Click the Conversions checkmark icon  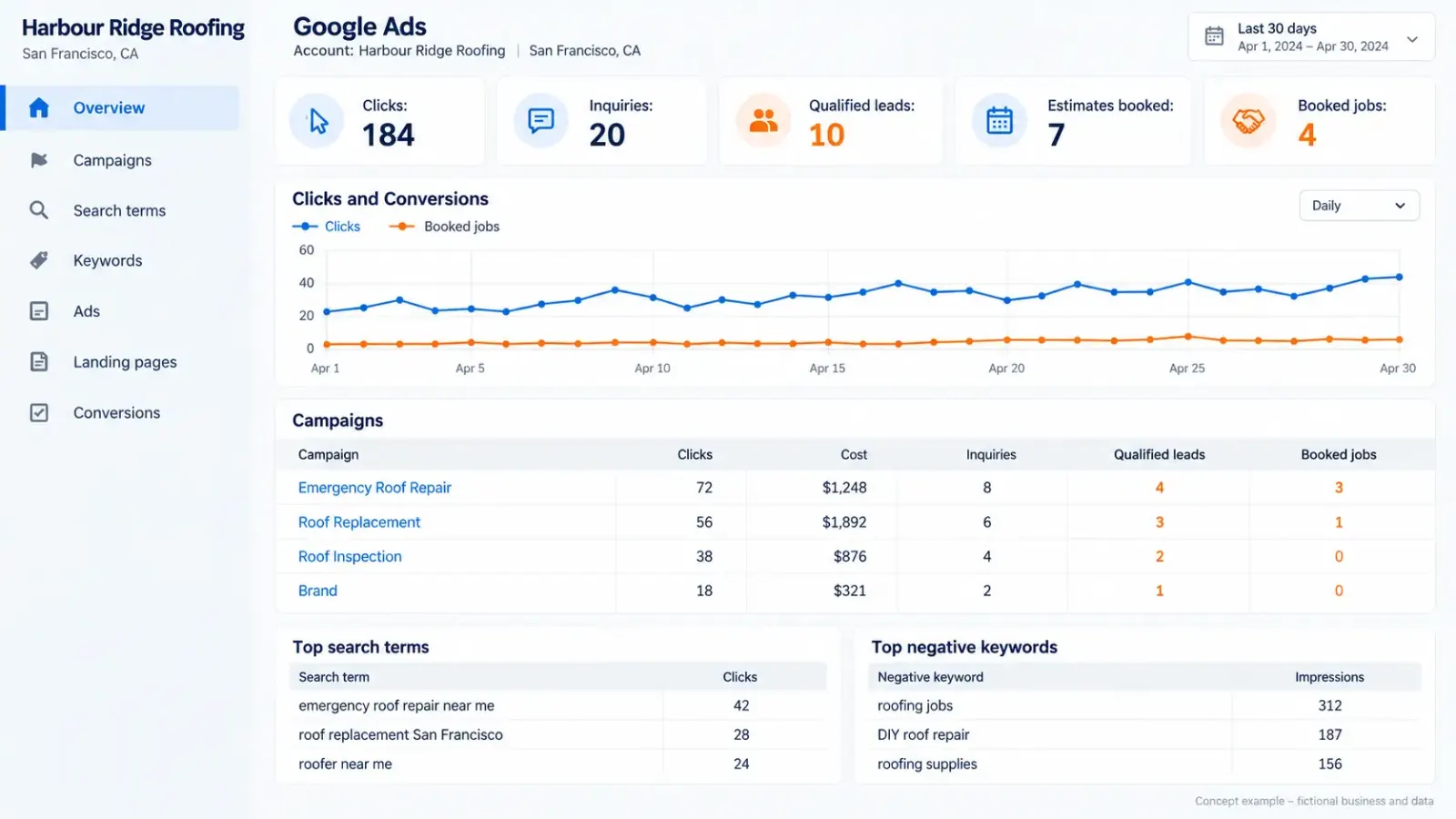click(x=38, y=412)
